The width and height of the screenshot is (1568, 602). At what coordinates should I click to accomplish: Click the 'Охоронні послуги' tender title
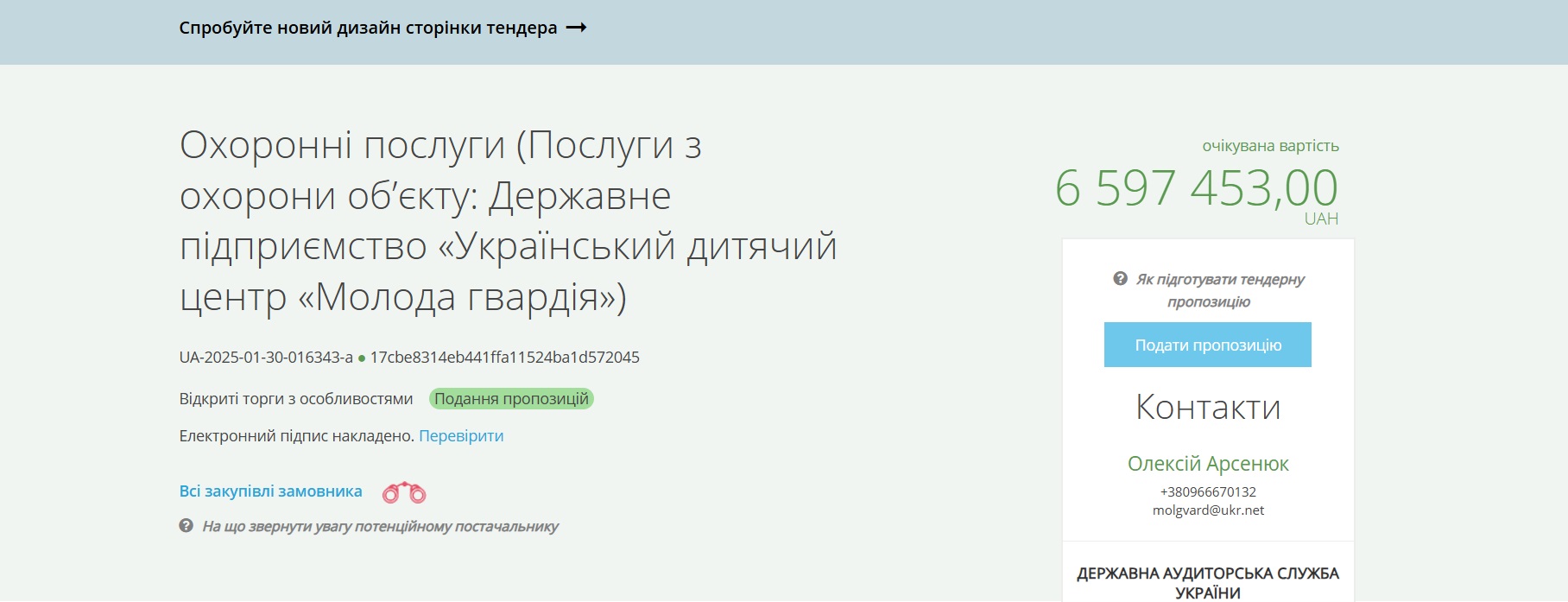508,221
